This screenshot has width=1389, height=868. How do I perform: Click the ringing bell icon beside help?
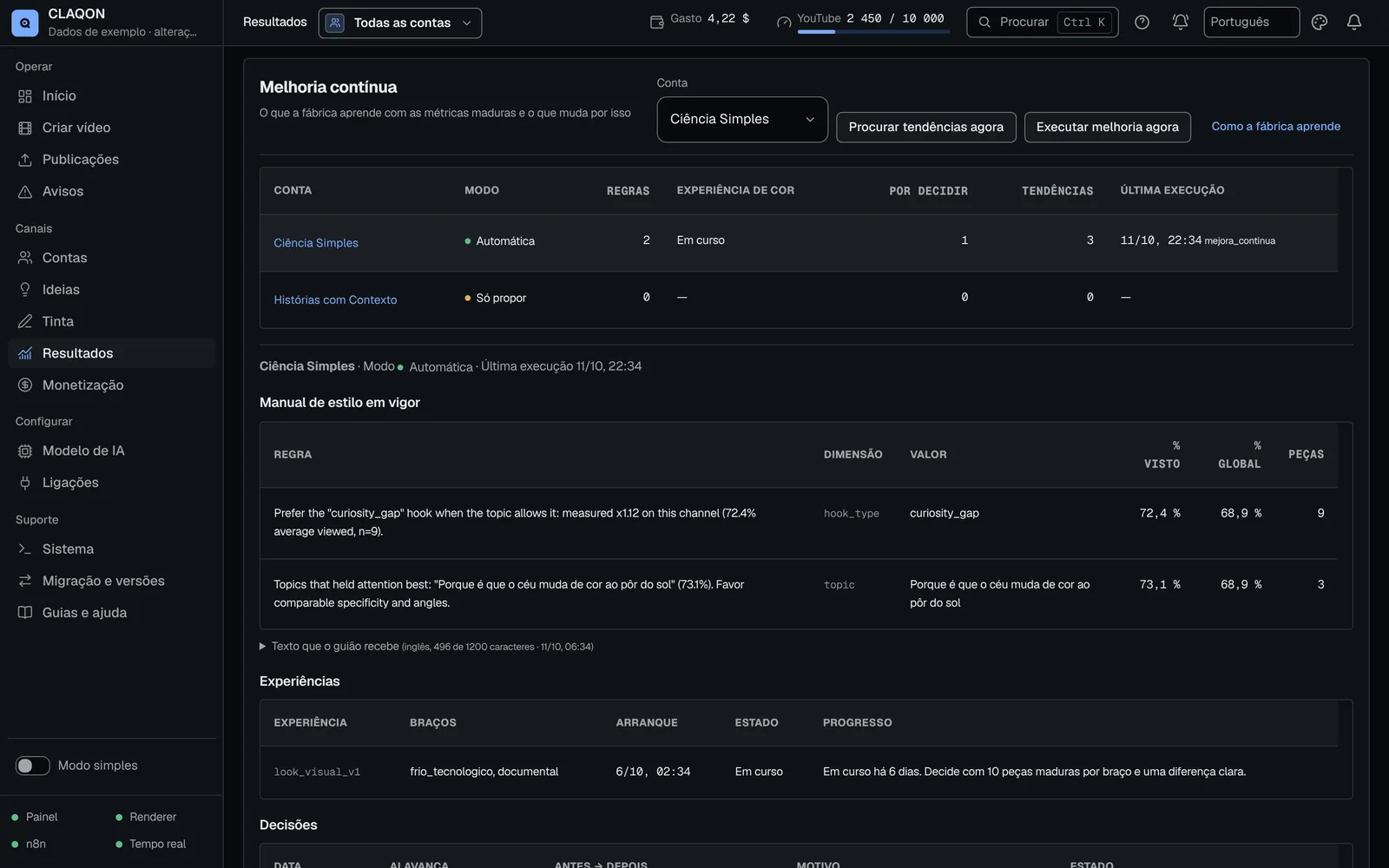pos(1181,23)
